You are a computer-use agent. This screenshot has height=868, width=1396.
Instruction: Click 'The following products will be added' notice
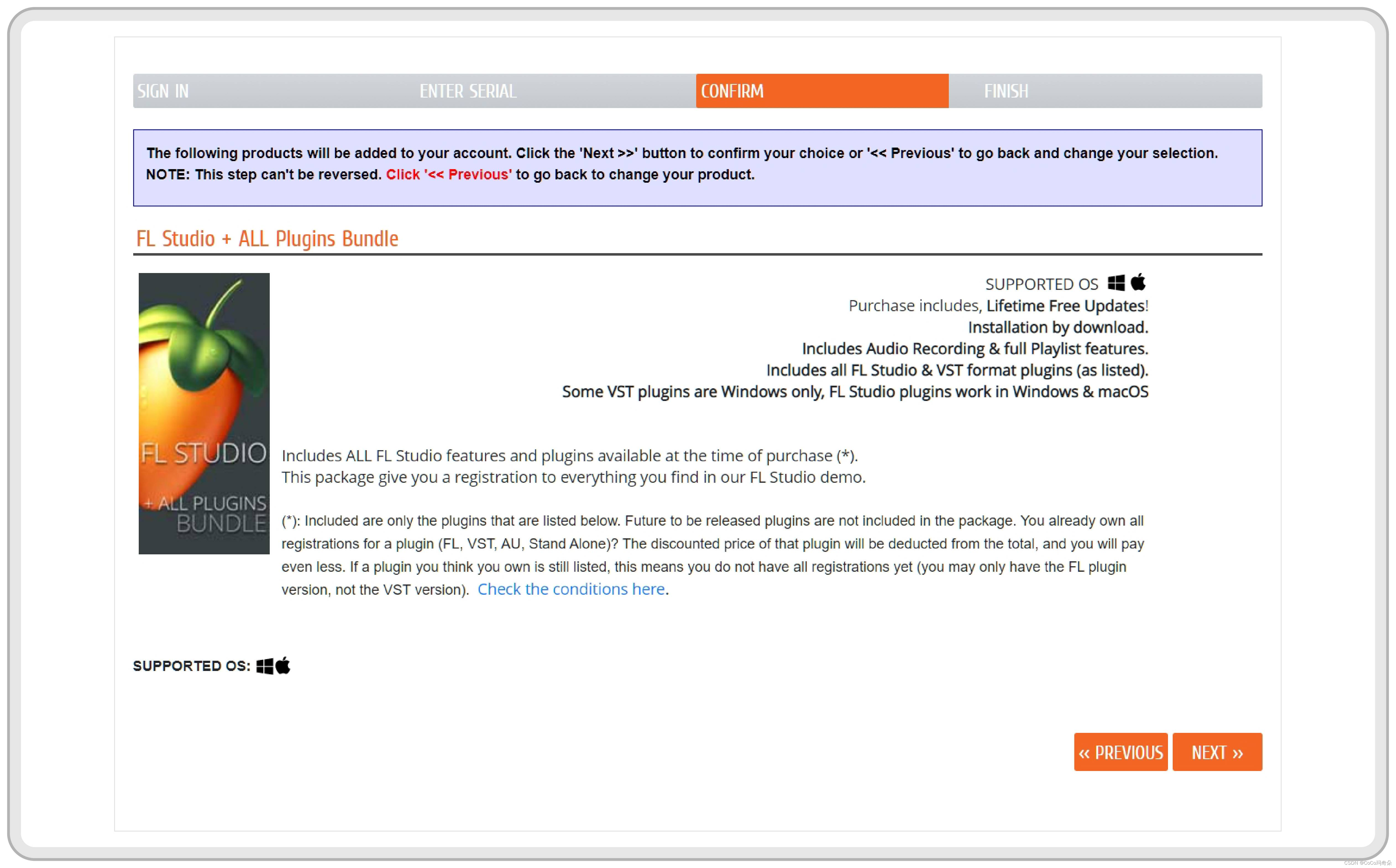click(x=682, y=153)
